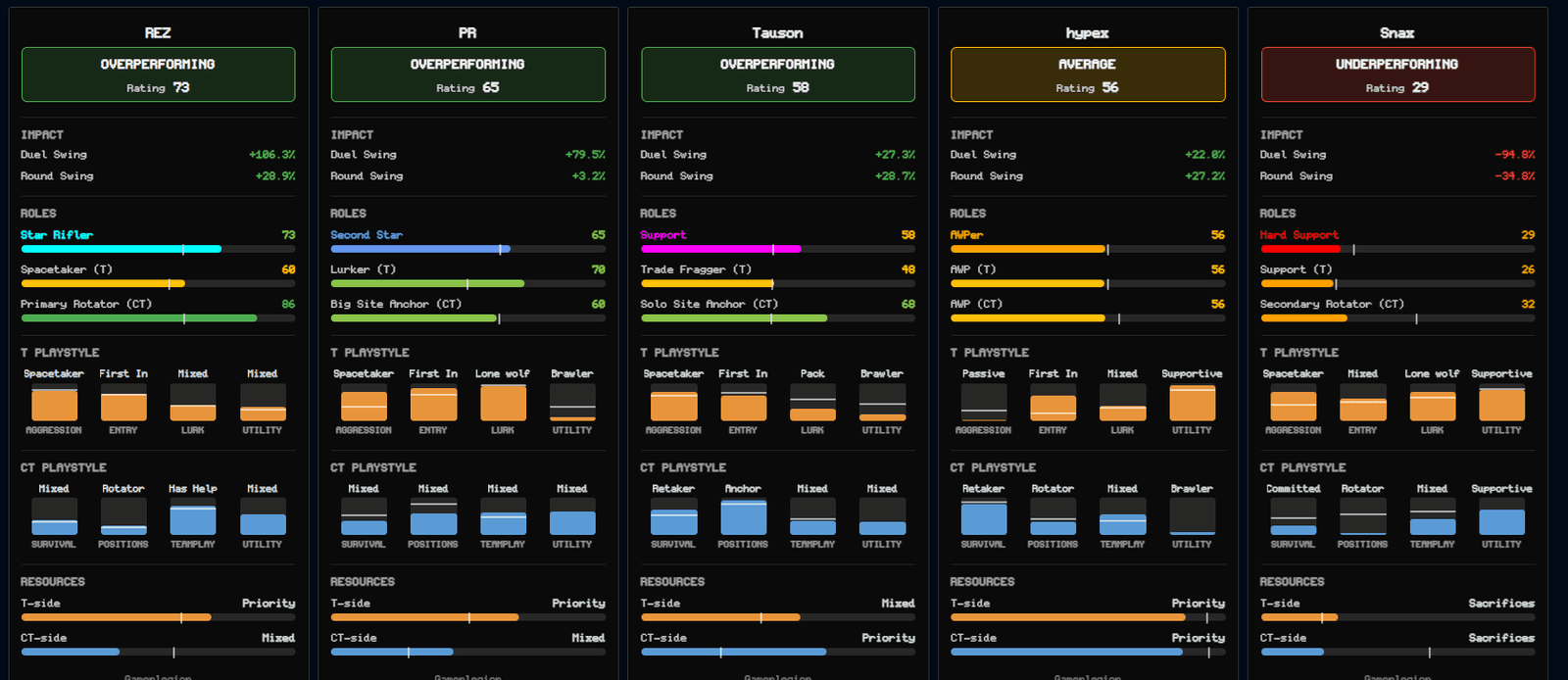1568x680 pixels.
Task: Click Snax's Underperforming rating 29 badge
Action: point(1397,74)
